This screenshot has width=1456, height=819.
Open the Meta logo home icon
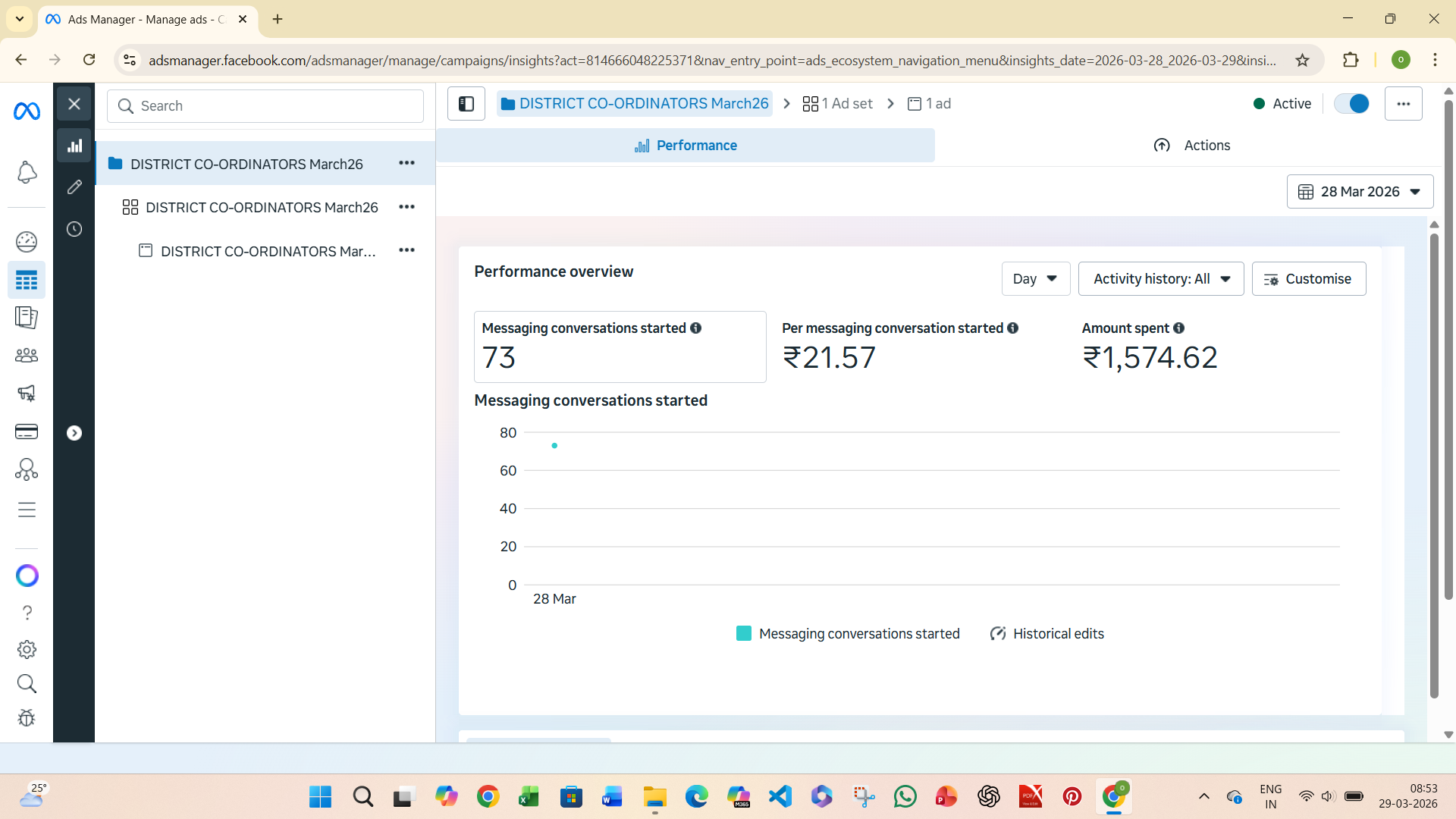[x=27, y=111]
